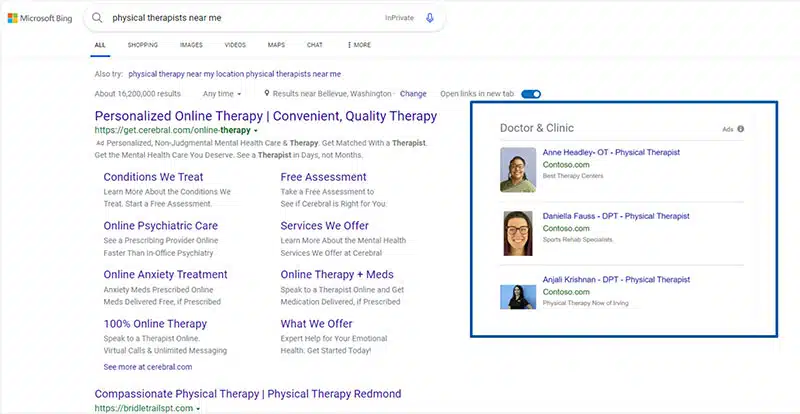Click the search magnifier icon

pyautogui.click(x=97, y=18)
